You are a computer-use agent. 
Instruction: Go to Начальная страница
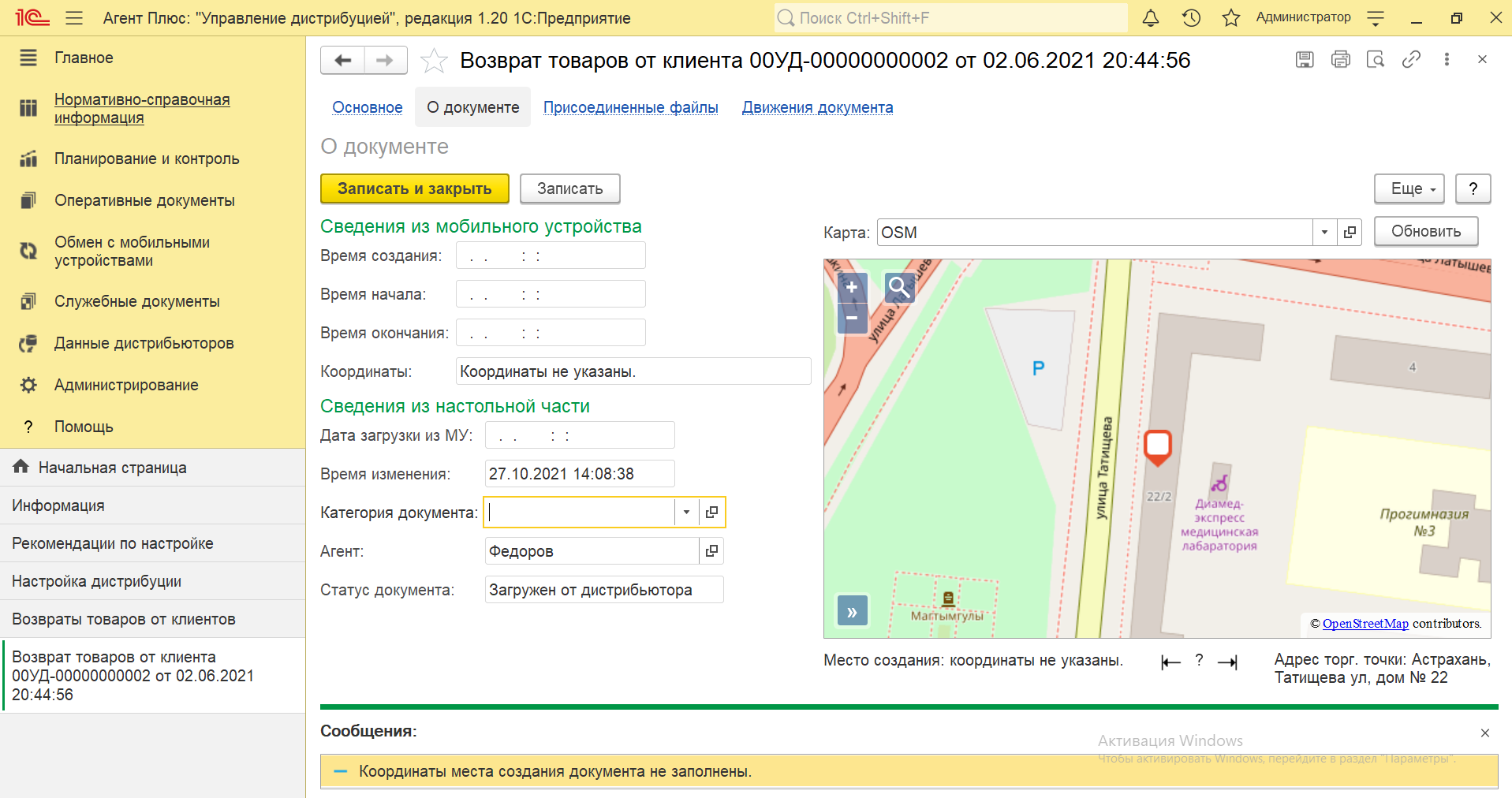point(152,468)
